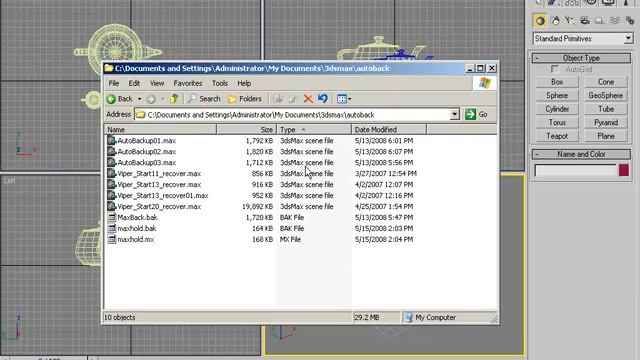This screenshot has height=360, width=640.
Task: Select the Viper_Start13_recover.max file name
Action: coord(159,184)
